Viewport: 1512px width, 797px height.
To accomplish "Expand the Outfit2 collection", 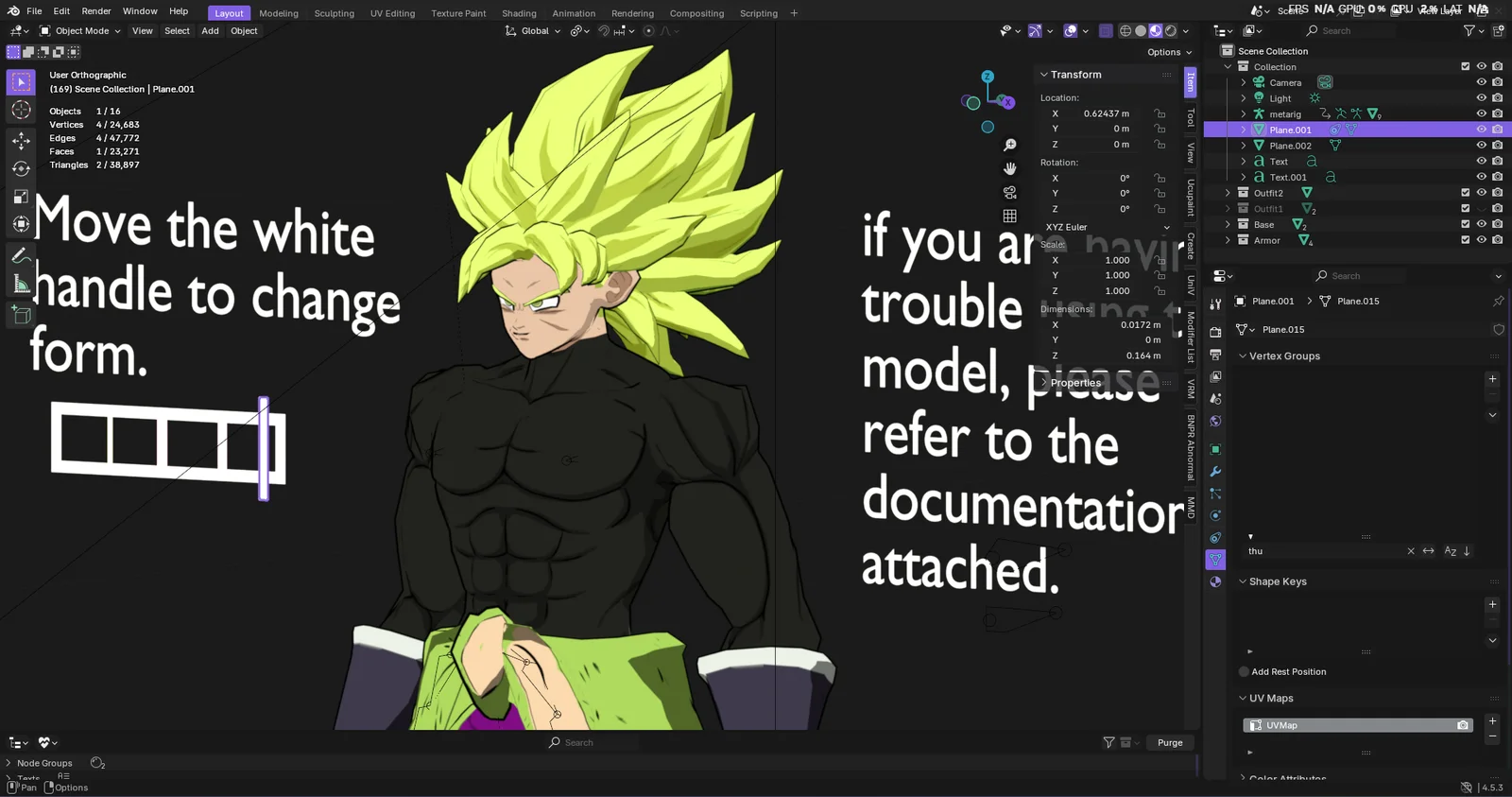I will (1228, 193).
